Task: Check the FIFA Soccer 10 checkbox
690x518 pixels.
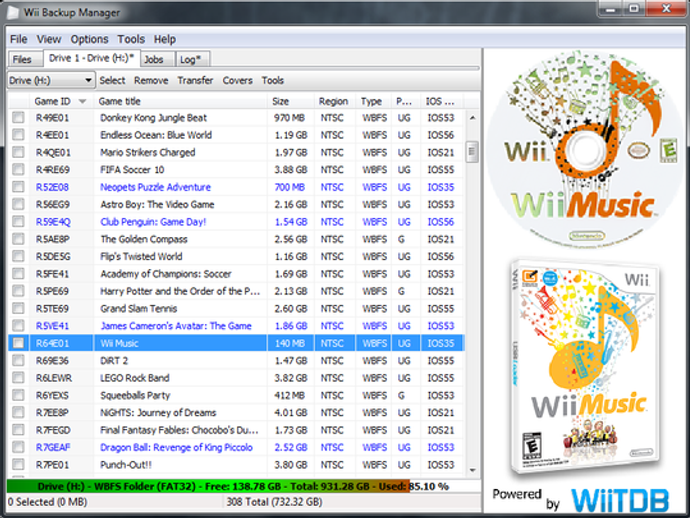Action: 18,169
